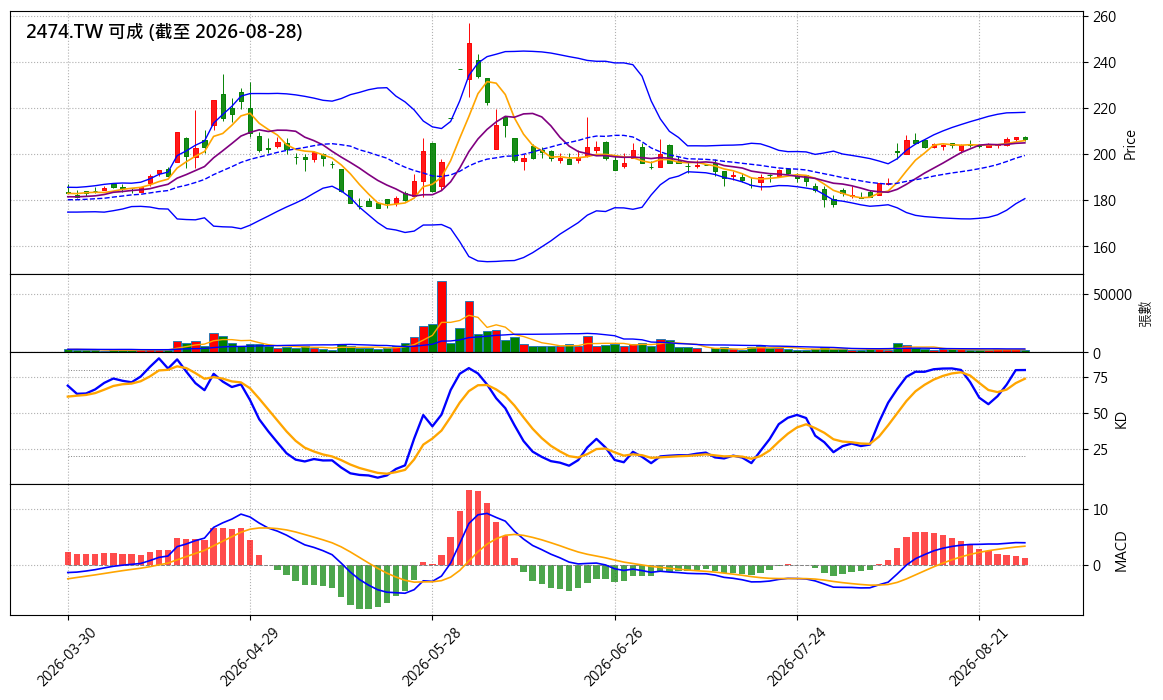
Task: Click the 180 price tick label
Action: pos(1104,201)
